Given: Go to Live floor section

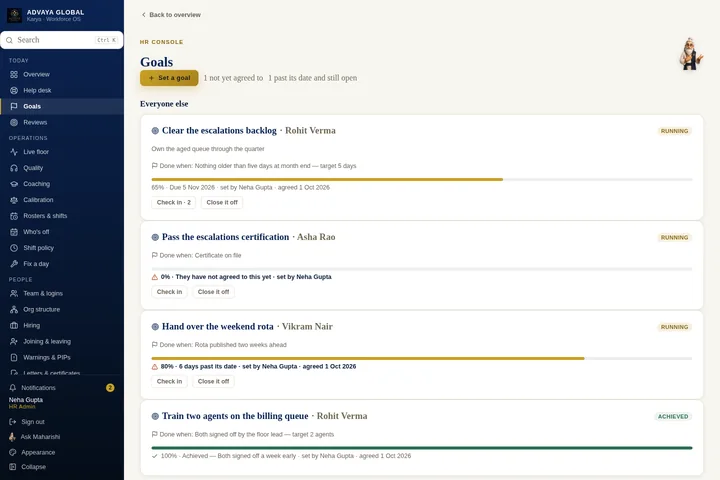Looking at the screenshot, I should click(x=62, y=152).
